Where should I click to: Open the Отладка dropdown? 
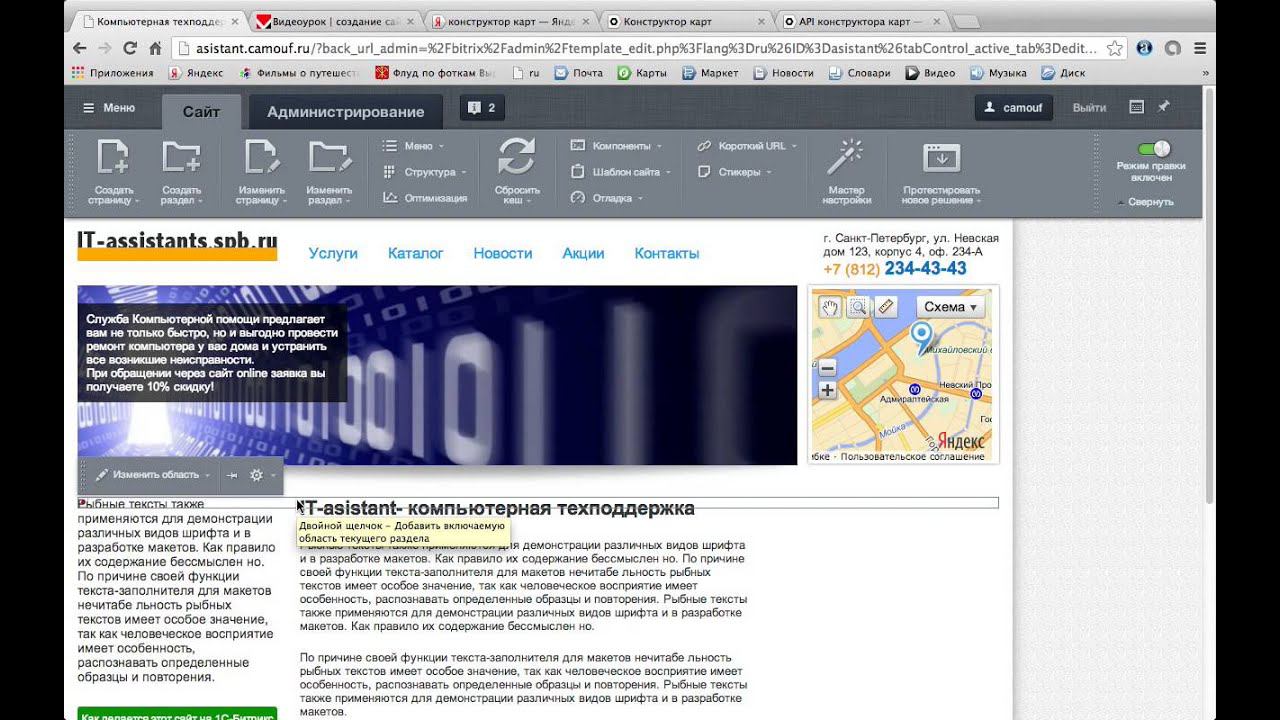(607, 198)
